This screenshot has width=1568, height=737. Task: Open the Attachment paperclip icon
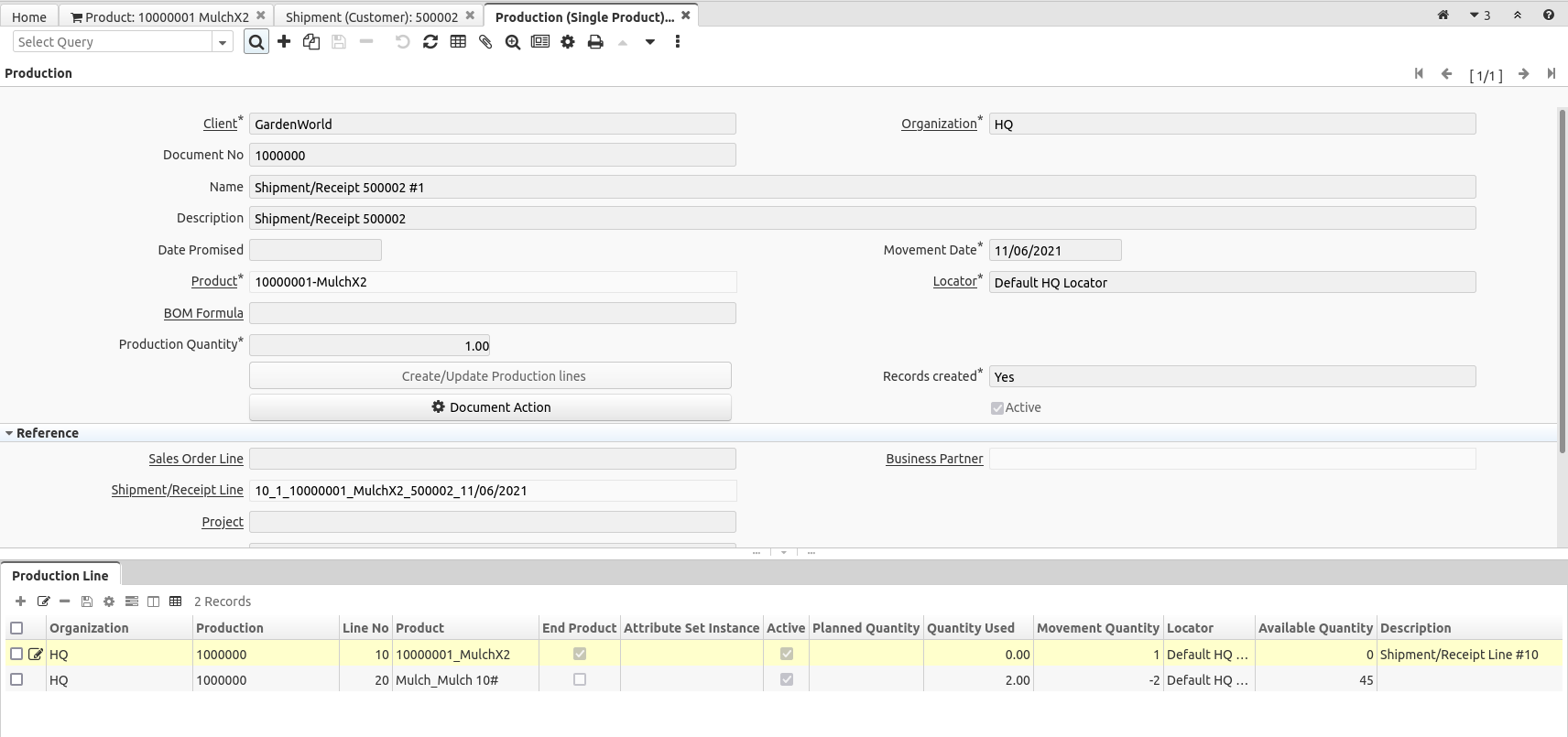pos(485,42)
